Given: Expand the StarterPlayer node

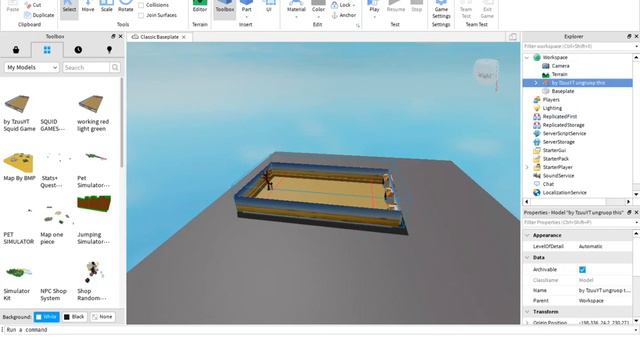Looking at the screenshot, I should (527, 167).
